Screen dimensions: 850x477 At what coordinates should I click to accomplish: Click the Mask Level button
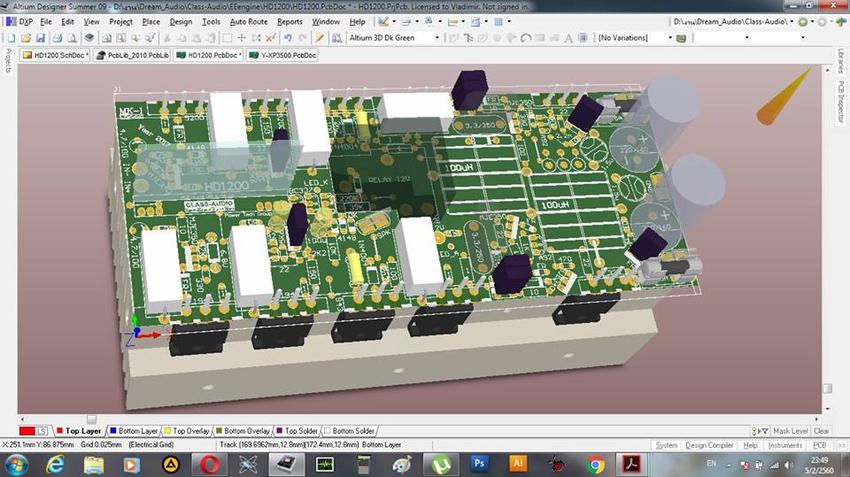790,431
